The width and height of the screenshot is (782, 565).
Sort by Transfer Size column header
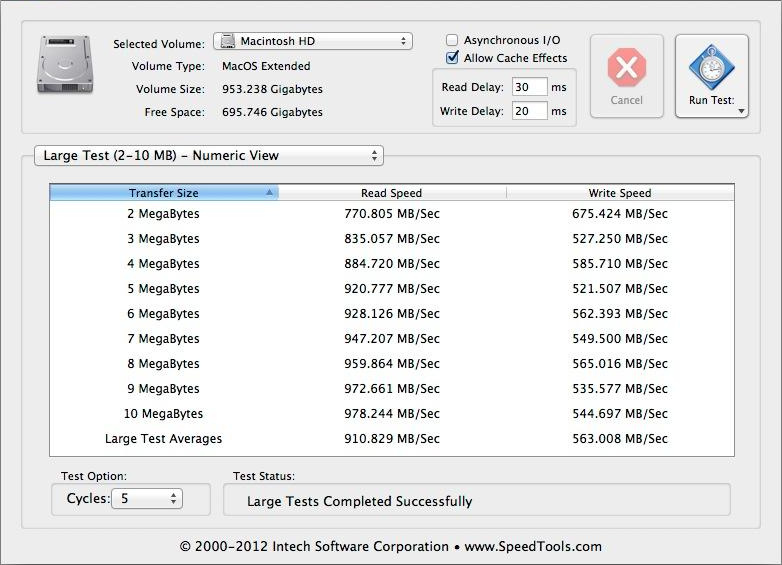[x=164, y=192]
